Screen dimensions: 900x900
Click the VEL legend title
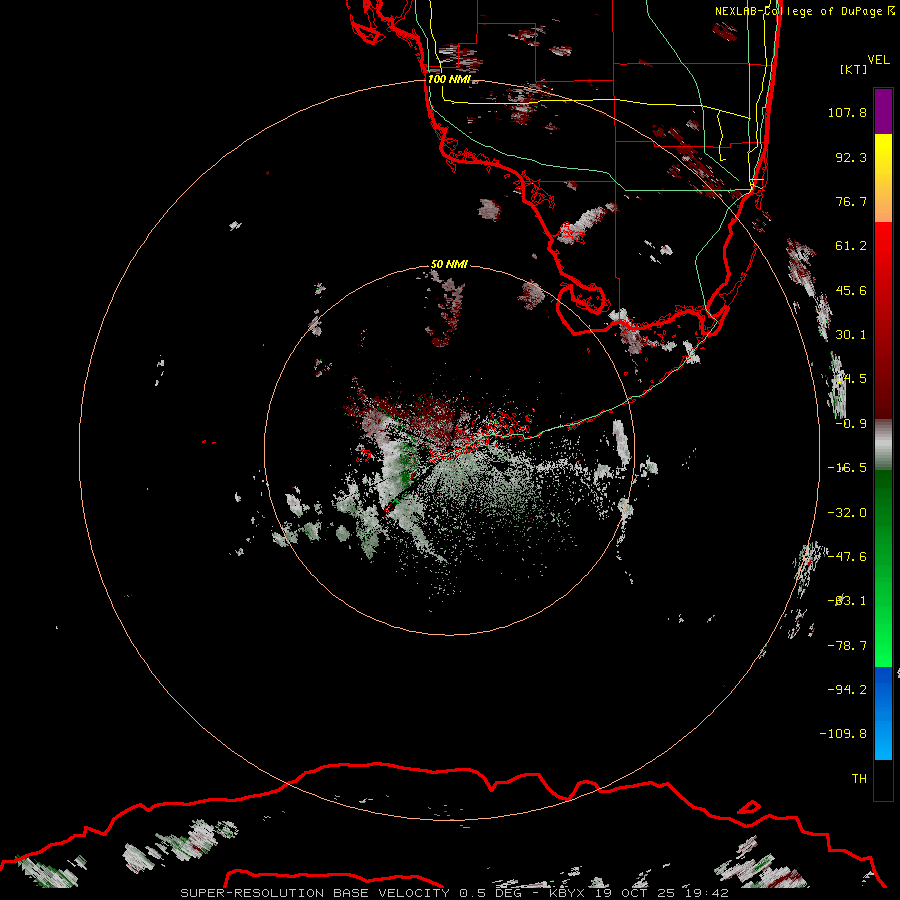click(878, 59)
